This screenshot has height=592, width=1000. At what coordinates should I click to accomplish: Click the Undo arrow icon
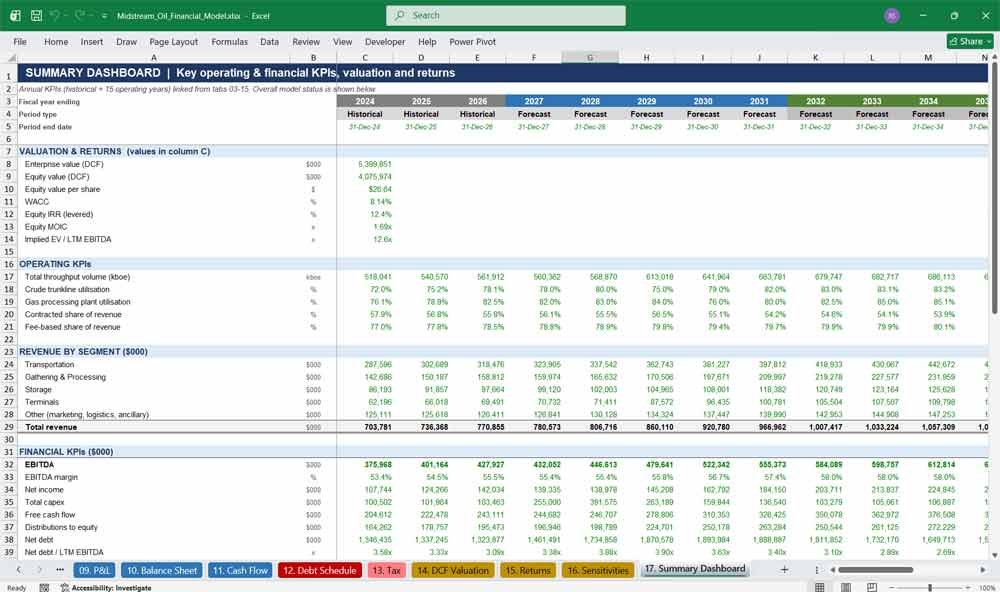point(55,15)
